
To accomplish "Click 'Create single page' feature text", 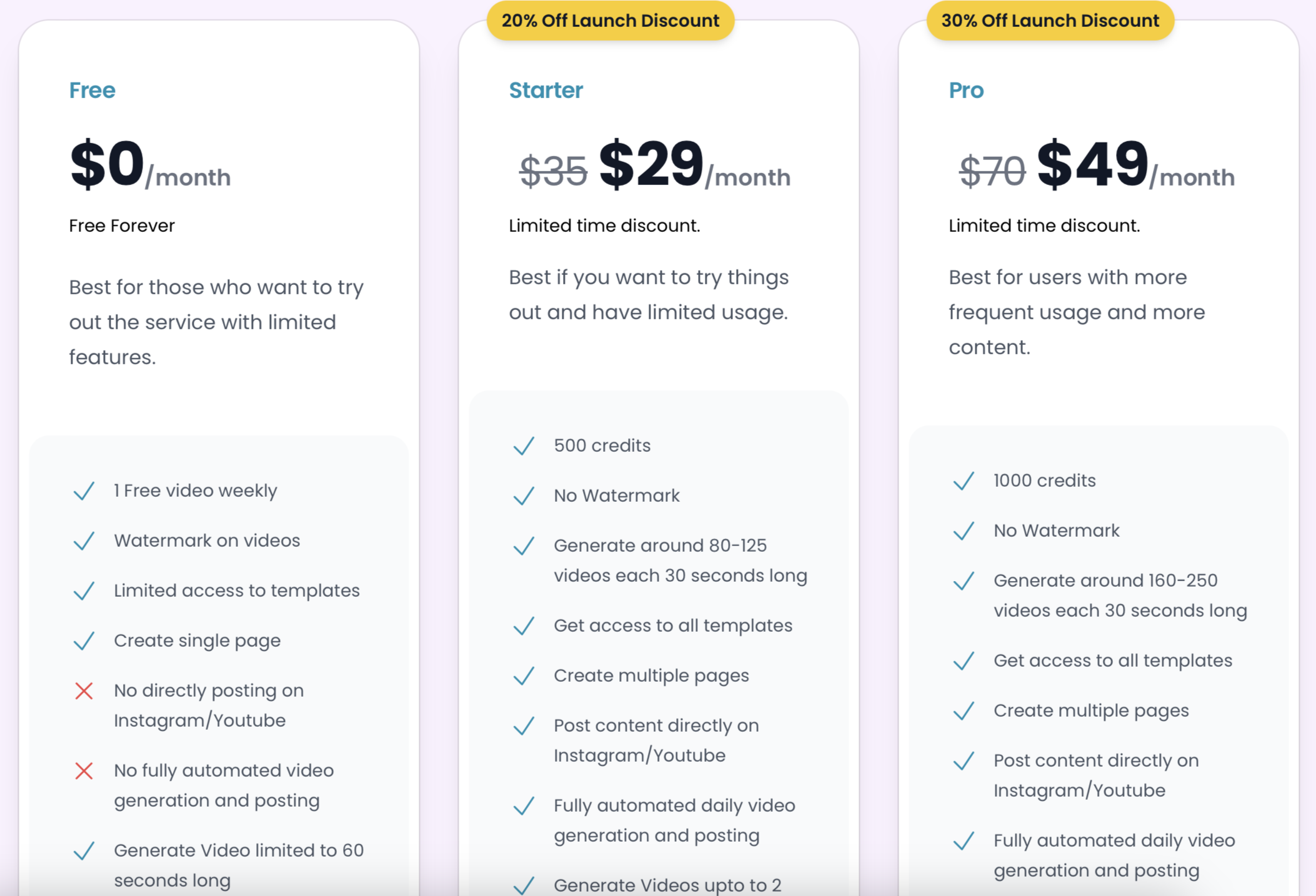I will [x=197, y=641].
